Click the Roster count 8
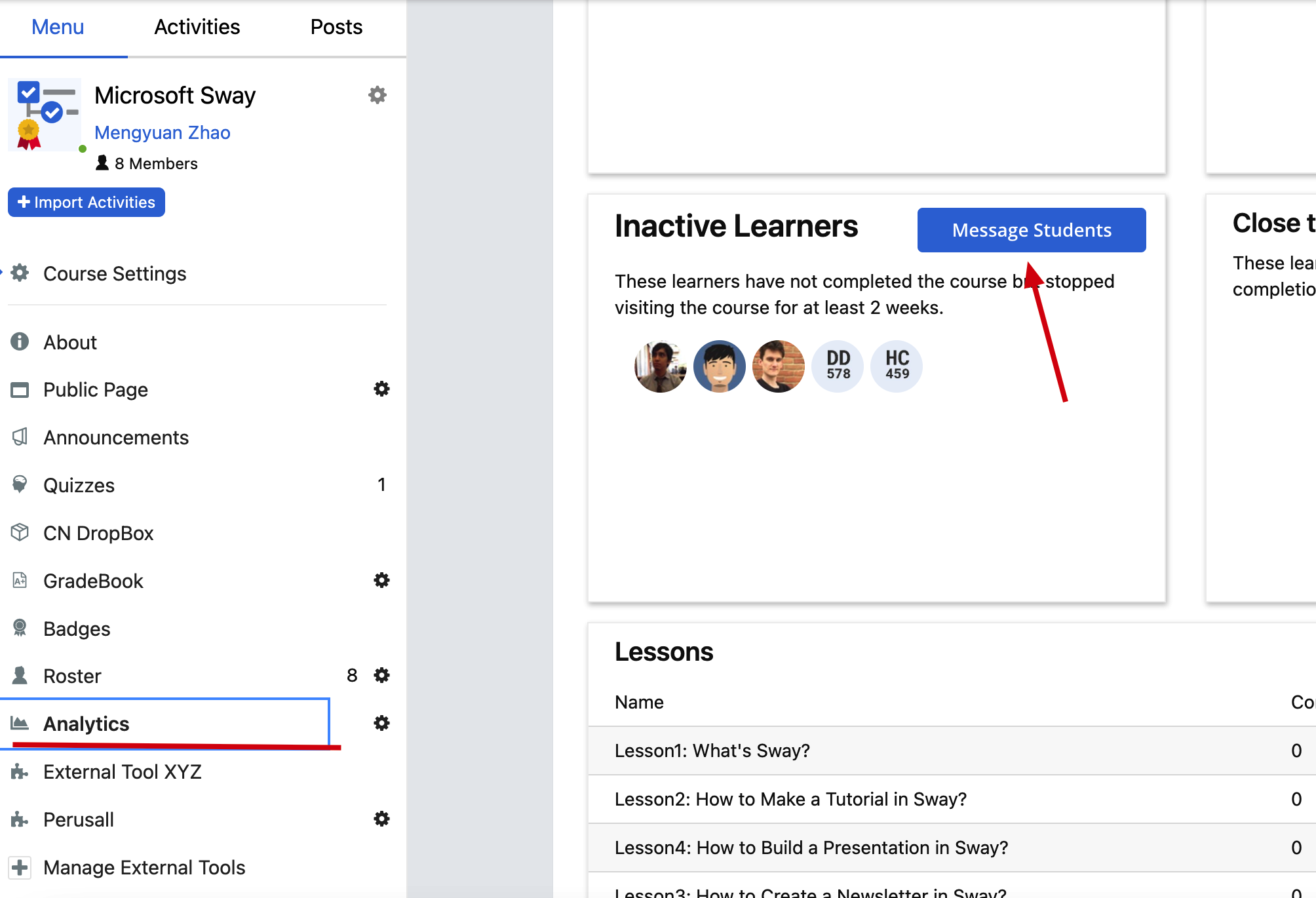This screenshot has width=1316, height=898. pyautogui.click(x=352, y=675)
